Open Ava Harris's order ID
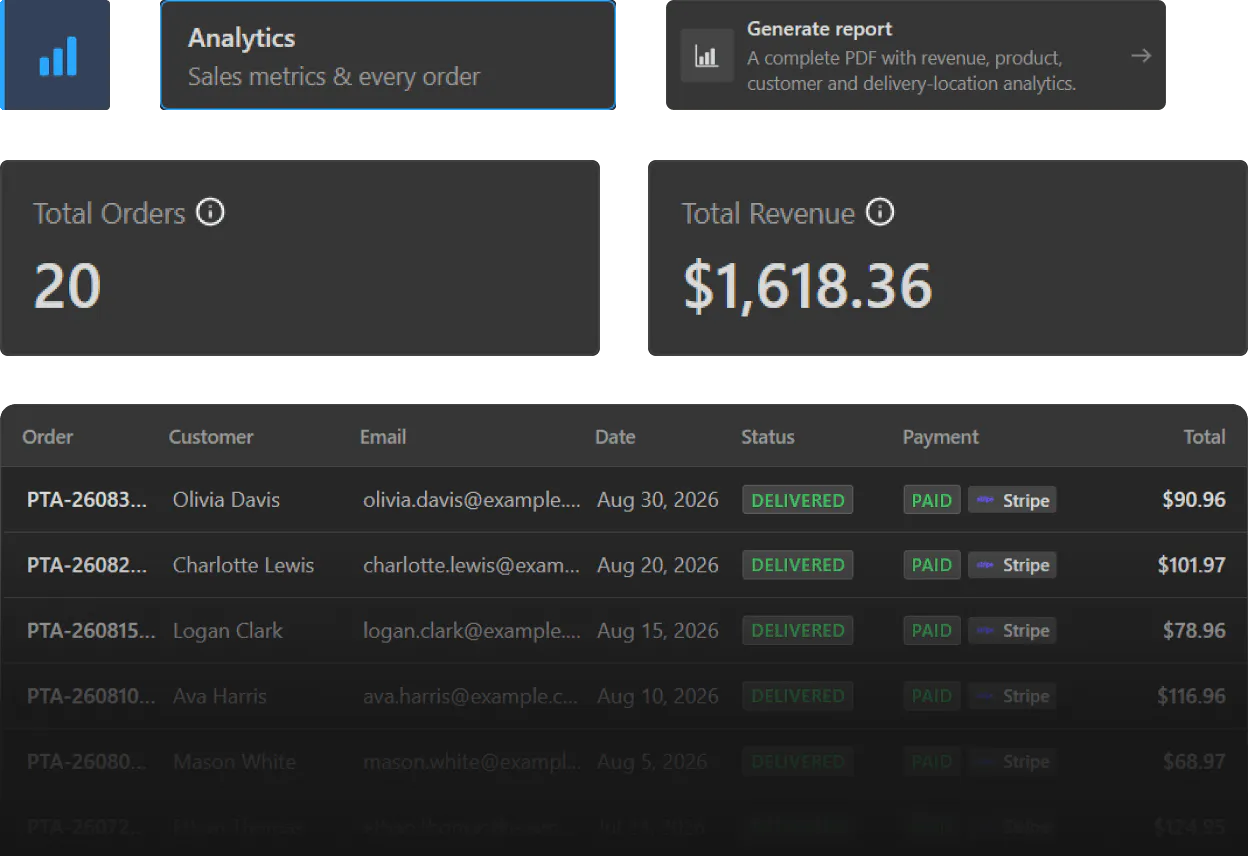Image resolution: width=1248 pixels, height=856 pixels. point(91,696)
